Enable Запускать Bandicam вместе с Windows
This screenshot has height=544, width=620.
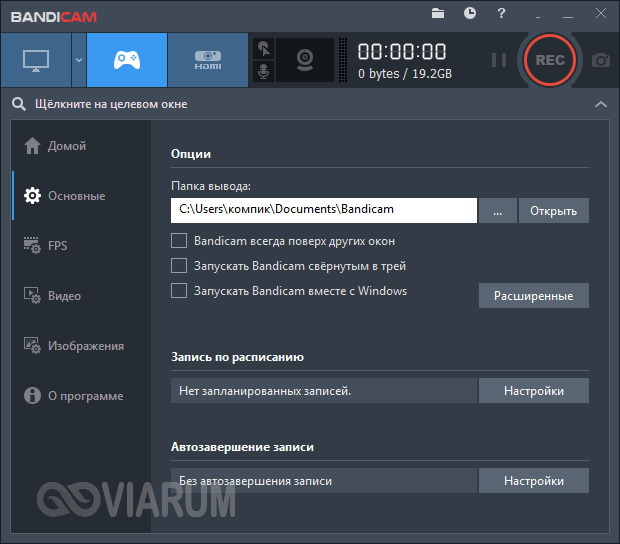(179, 291)
